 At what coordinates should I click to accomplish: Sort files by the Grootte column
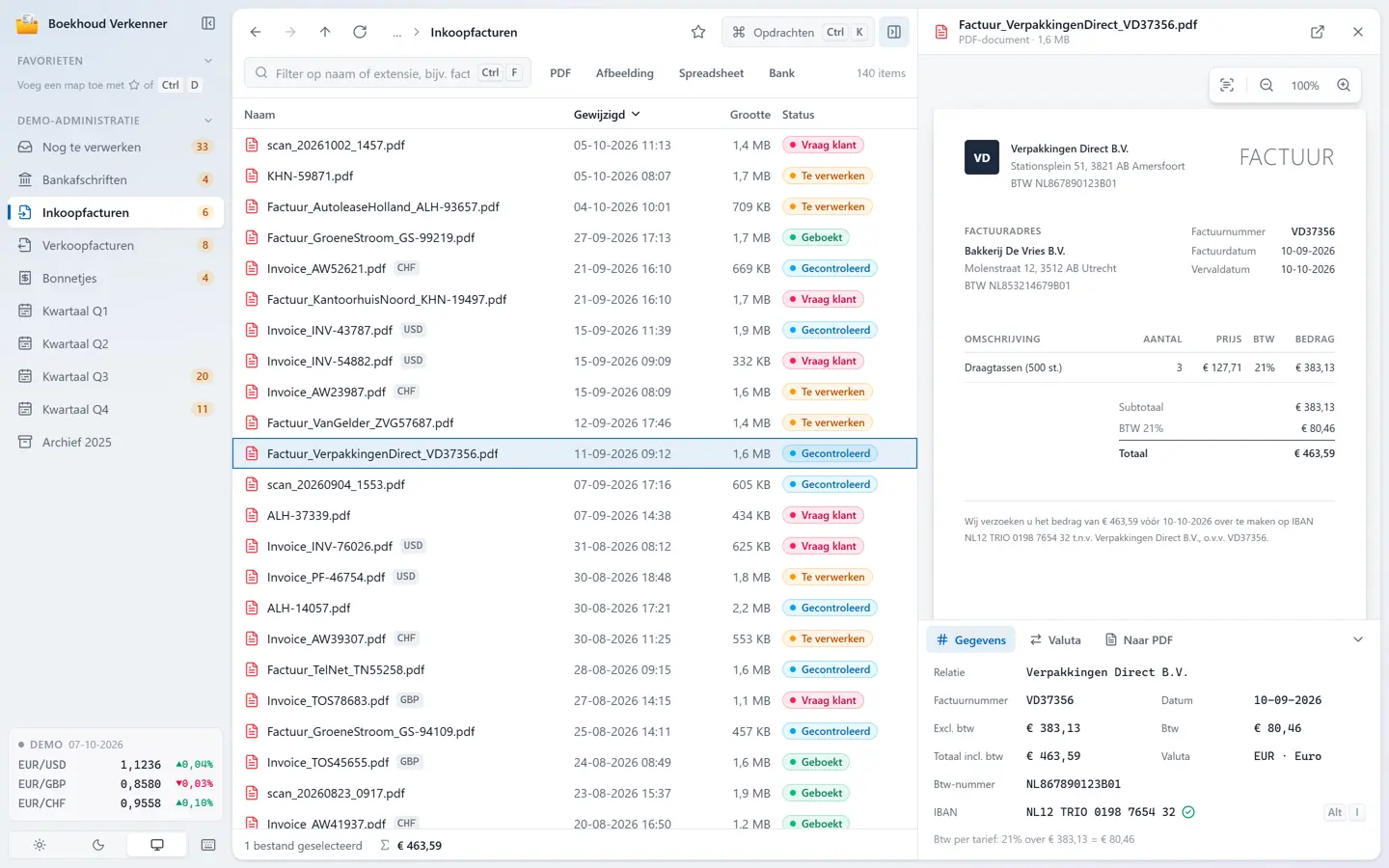pyautogui.click(x=749, y=115)
